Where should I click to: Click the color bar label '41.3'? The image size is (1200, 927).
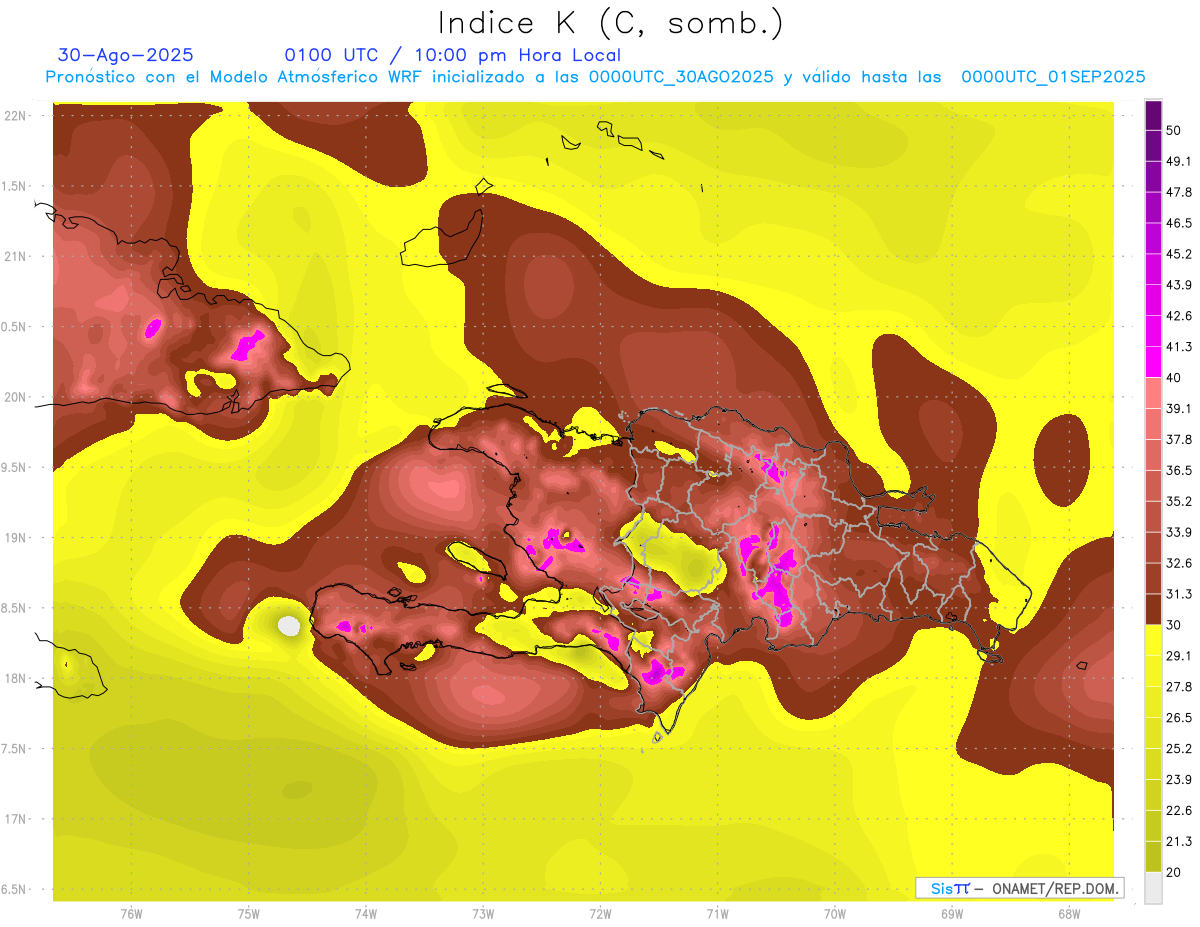(1178, 347)
